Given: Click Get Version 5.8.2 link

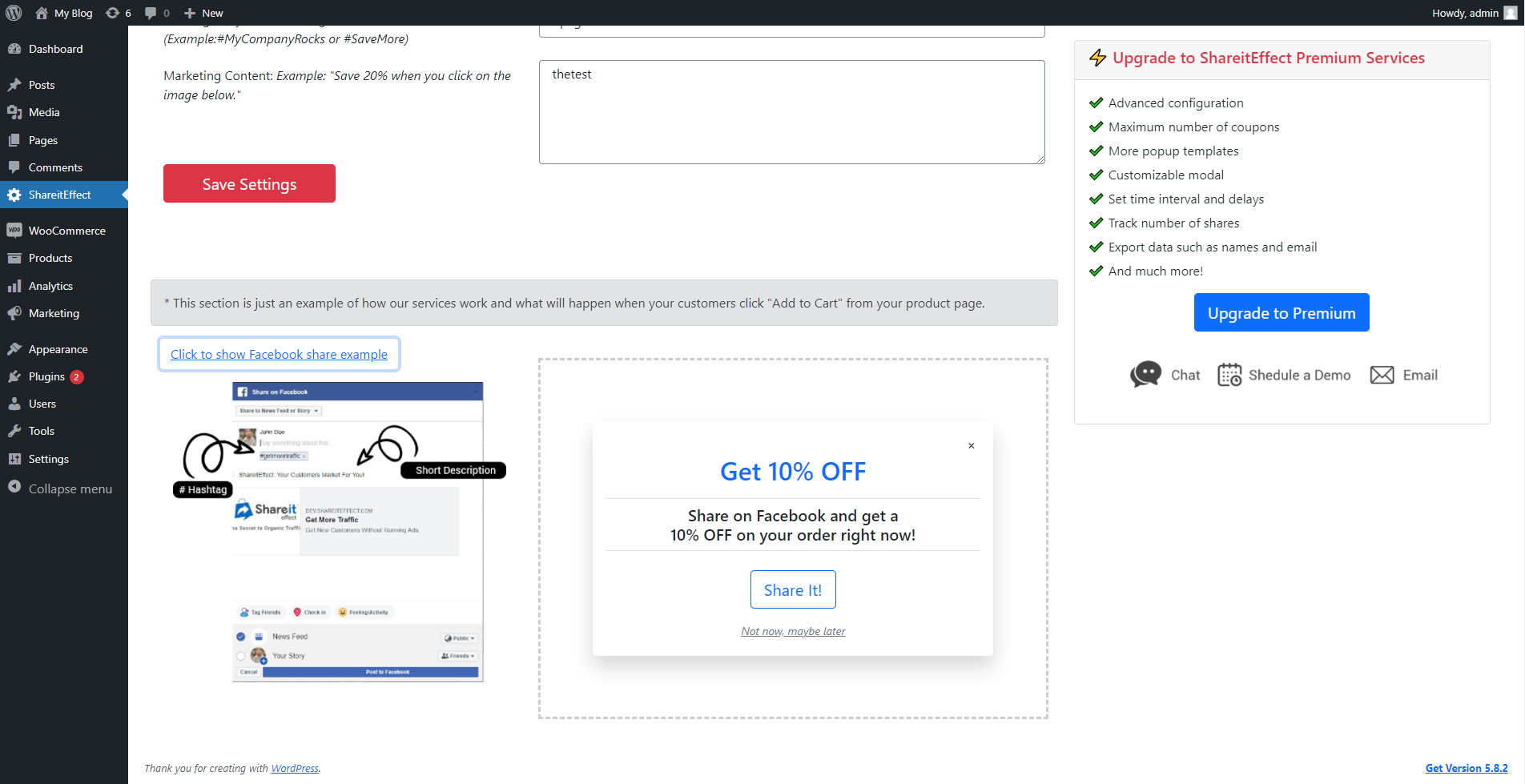Looking at the screenshot, I should pyautogui.click(x=1467, y=768).
